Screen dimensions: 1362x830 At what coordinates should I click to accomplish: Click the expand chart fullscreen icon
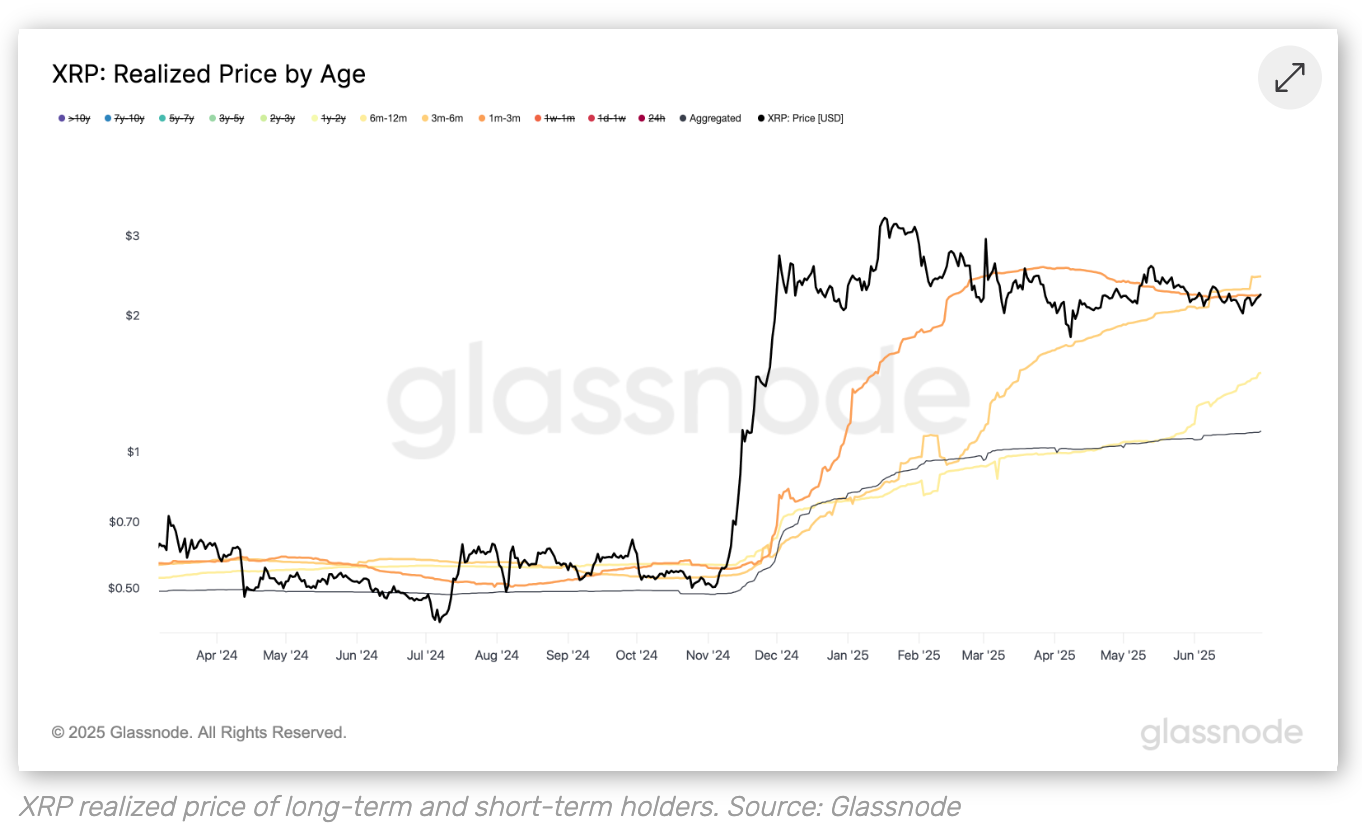coord(1290,78)
